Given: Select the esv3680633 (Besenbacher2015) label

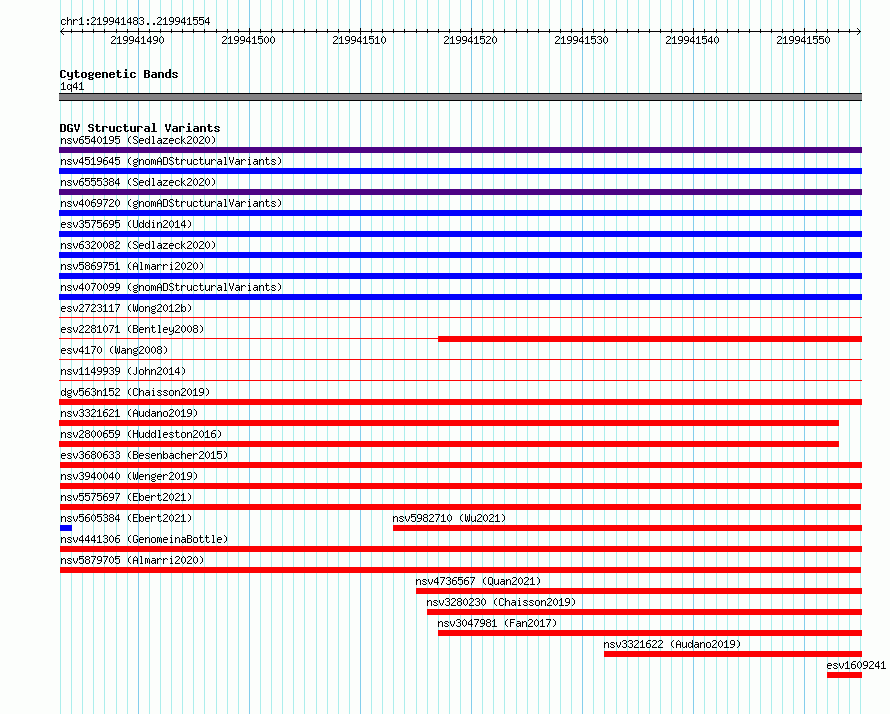Looking at the screenshot, I should (x=144, y=455).
